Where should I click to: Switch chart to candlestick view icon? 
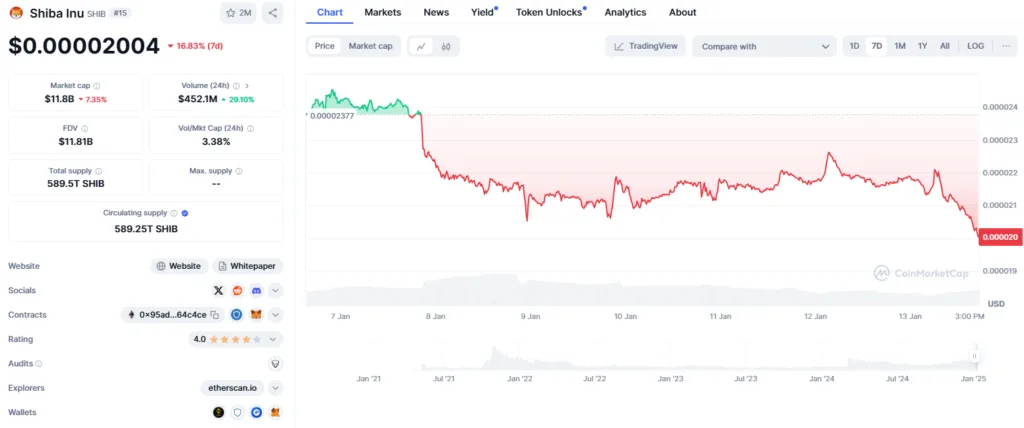coord(446,46)
